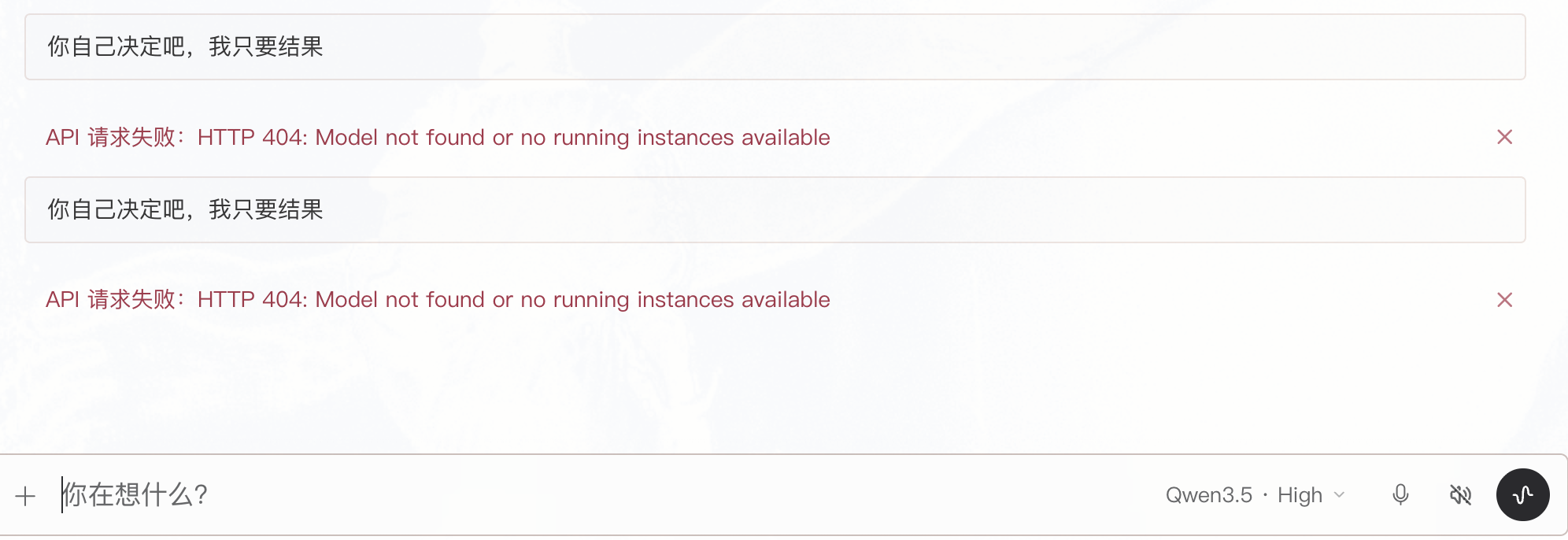1568x540 pixels.
Task: Select the topmost 你自己决定吧 message bubble
Action: (x=775, y=47)
